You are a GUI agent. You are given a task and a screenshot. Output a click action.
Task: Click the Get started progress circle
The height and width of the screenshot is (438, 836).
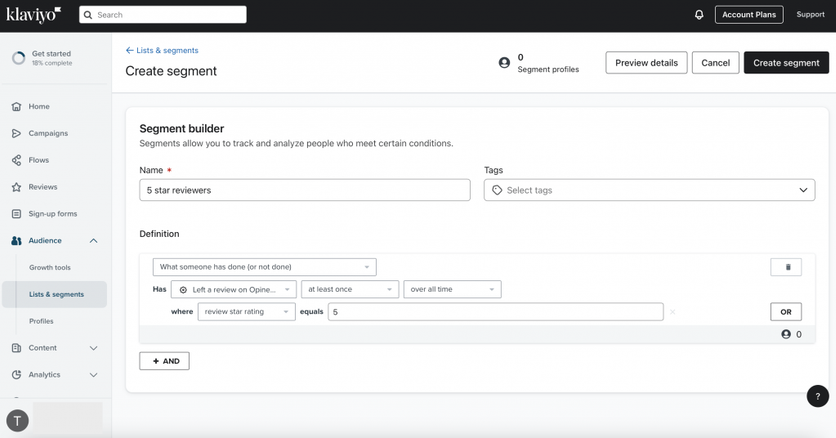19,58
